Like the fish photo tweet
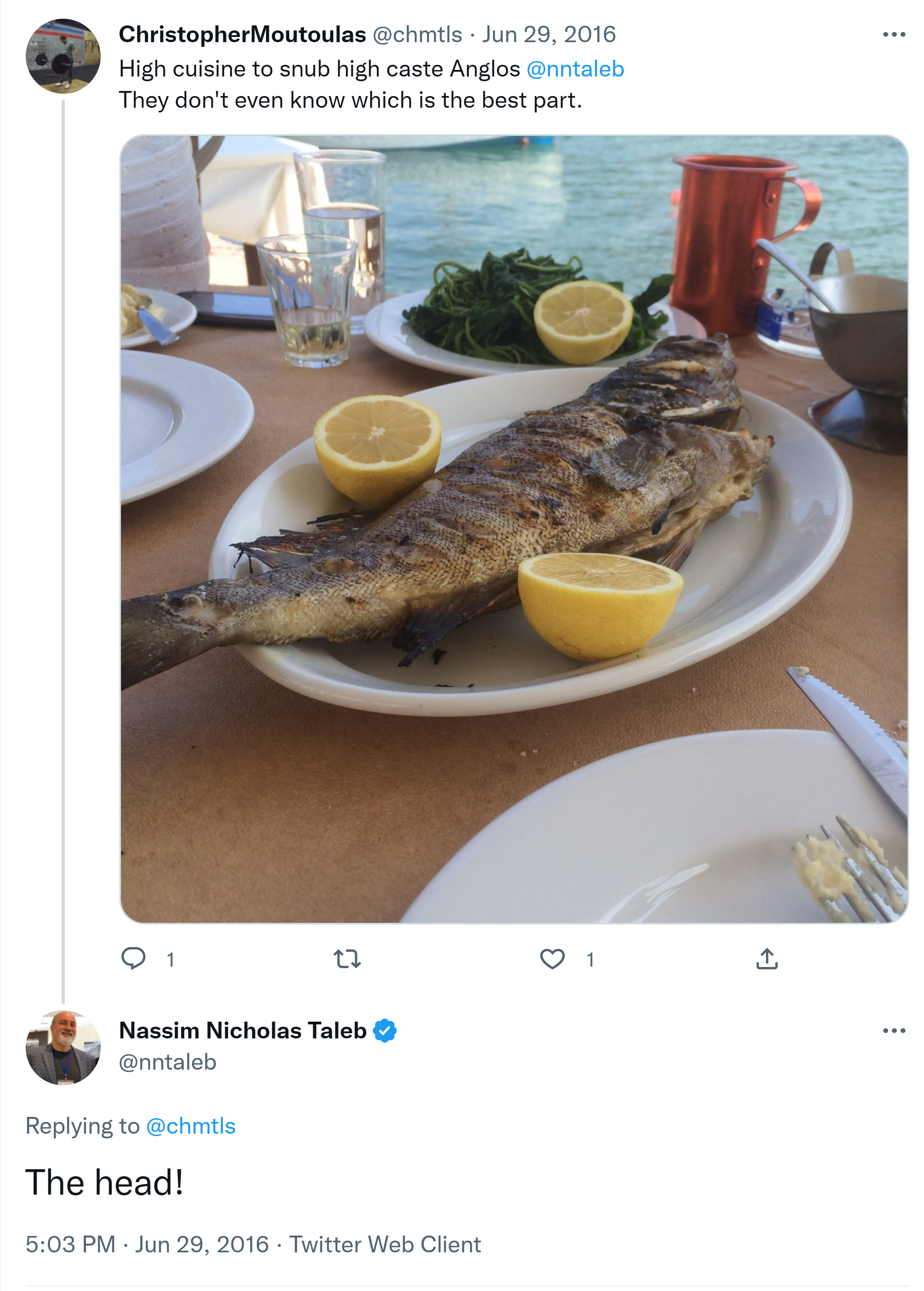Image resolution: width=924 pixels, height=1291 pixels. 552,958
